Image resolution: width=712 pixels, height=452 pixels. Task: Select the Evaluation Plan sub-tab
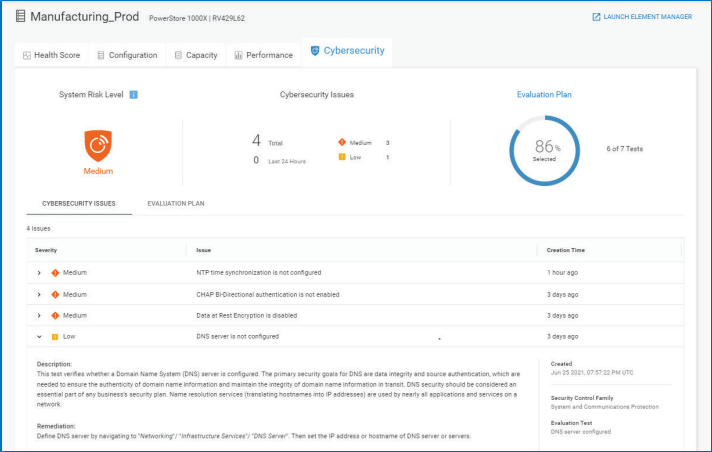[176, 204]
